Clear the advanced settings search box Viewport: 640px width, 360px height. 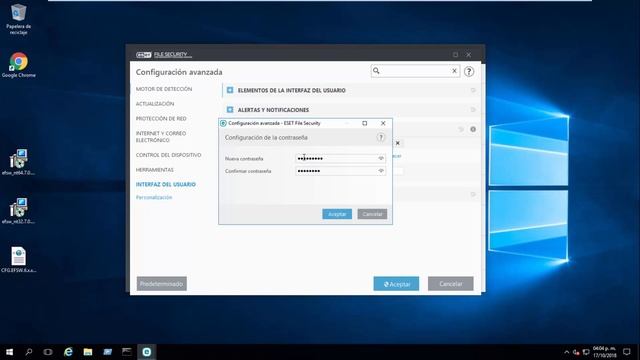[454, 71]
